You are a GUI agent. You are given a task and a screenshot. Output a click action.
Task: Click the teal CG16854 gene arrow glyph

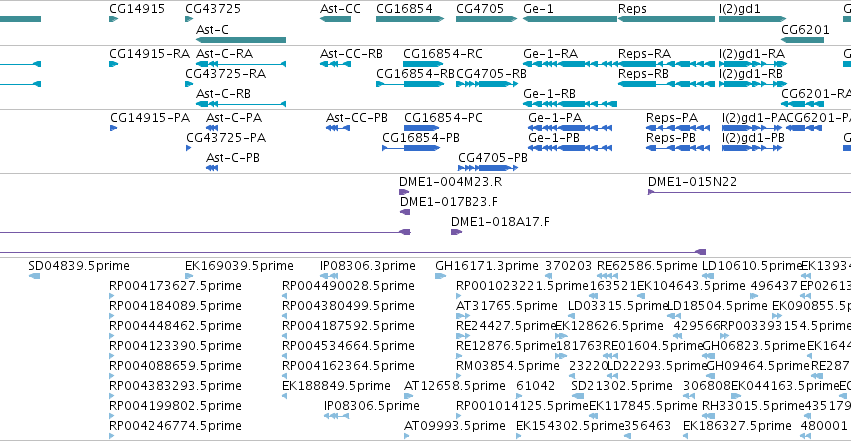point(410,19)
